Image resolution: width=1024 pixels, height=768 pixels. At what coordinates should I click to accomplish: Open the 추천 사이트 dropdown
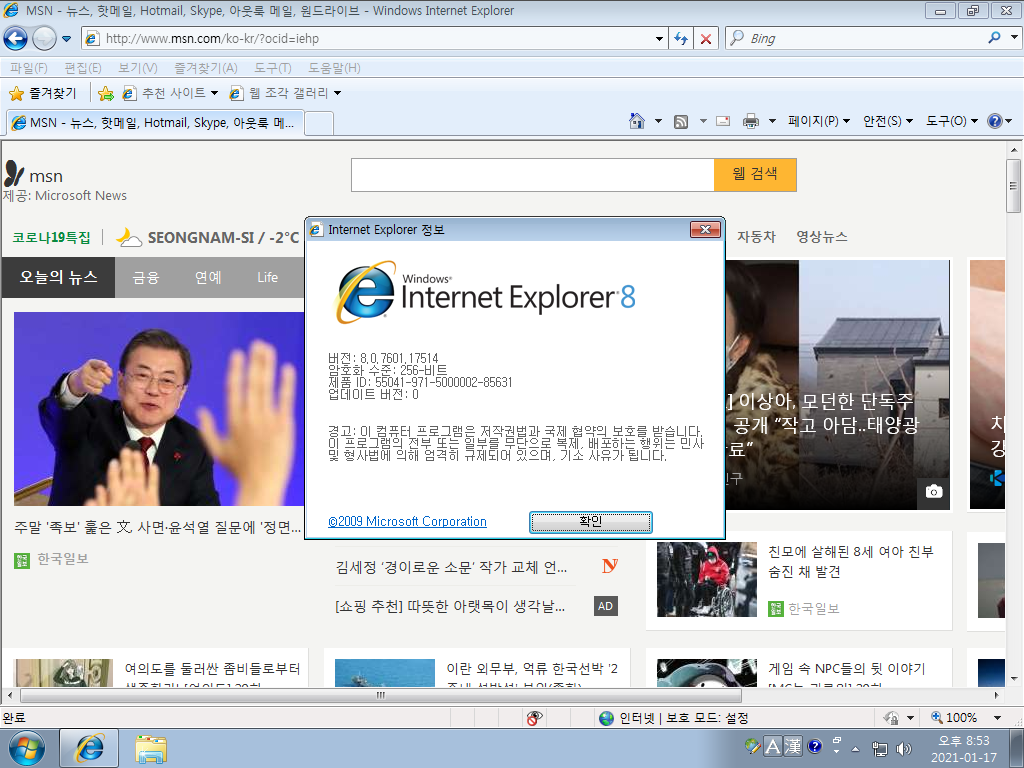click(171, 93)
